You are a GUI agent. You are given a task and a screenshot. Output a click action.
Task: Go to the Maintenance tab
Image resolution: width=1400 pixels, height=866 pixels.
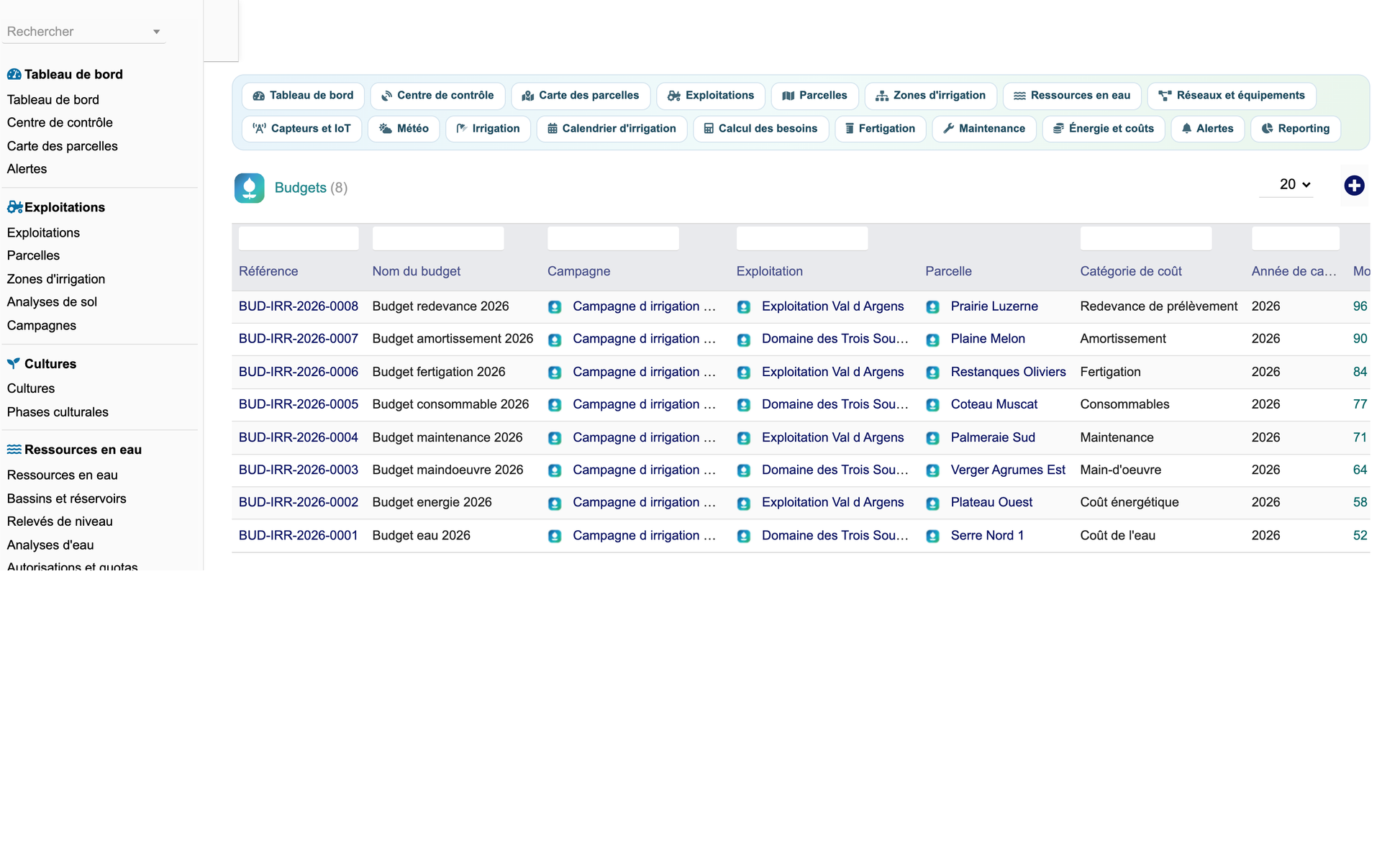pos(984,129)
